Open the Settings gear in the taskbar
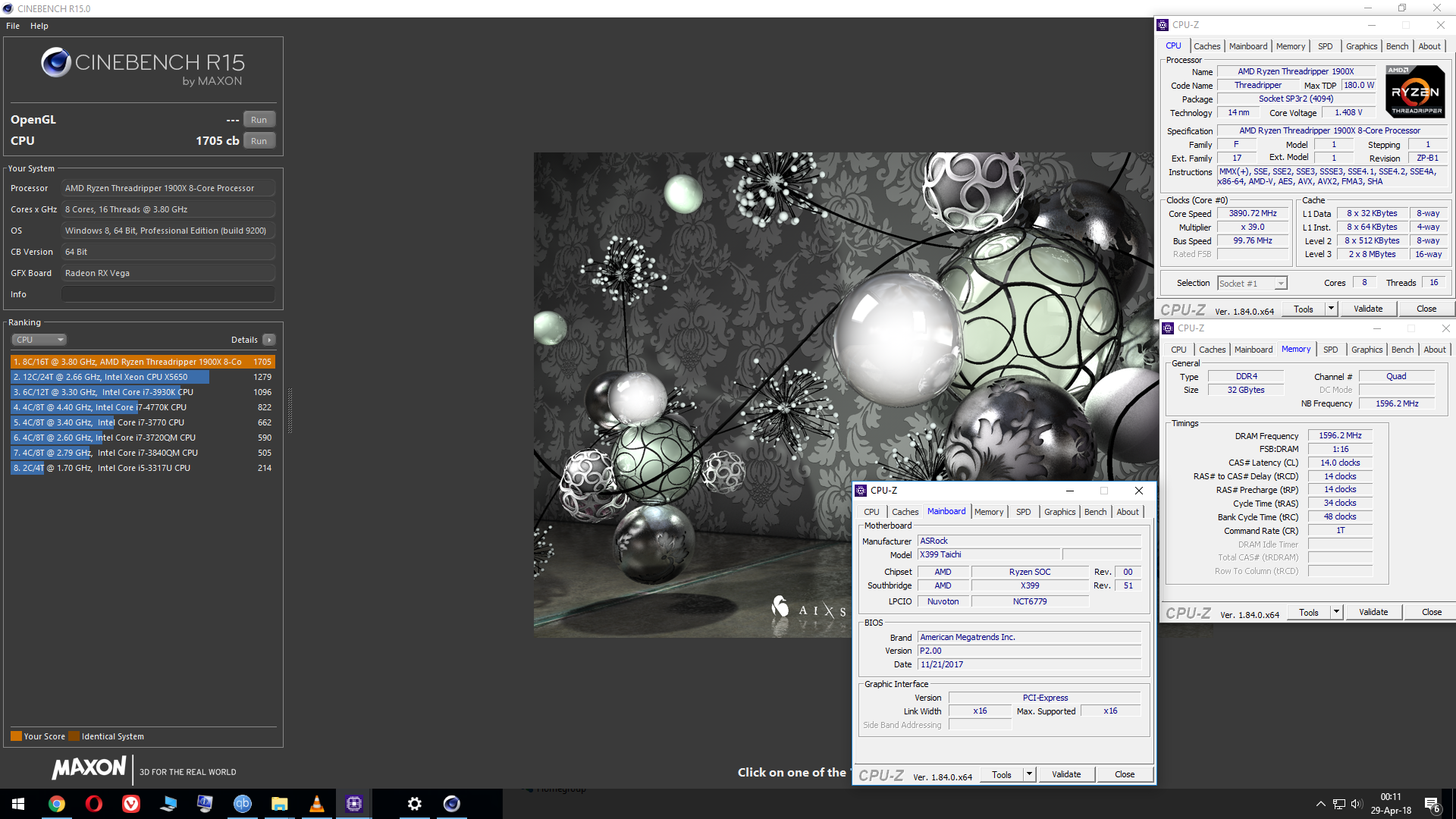 click(x=415, y=804)
